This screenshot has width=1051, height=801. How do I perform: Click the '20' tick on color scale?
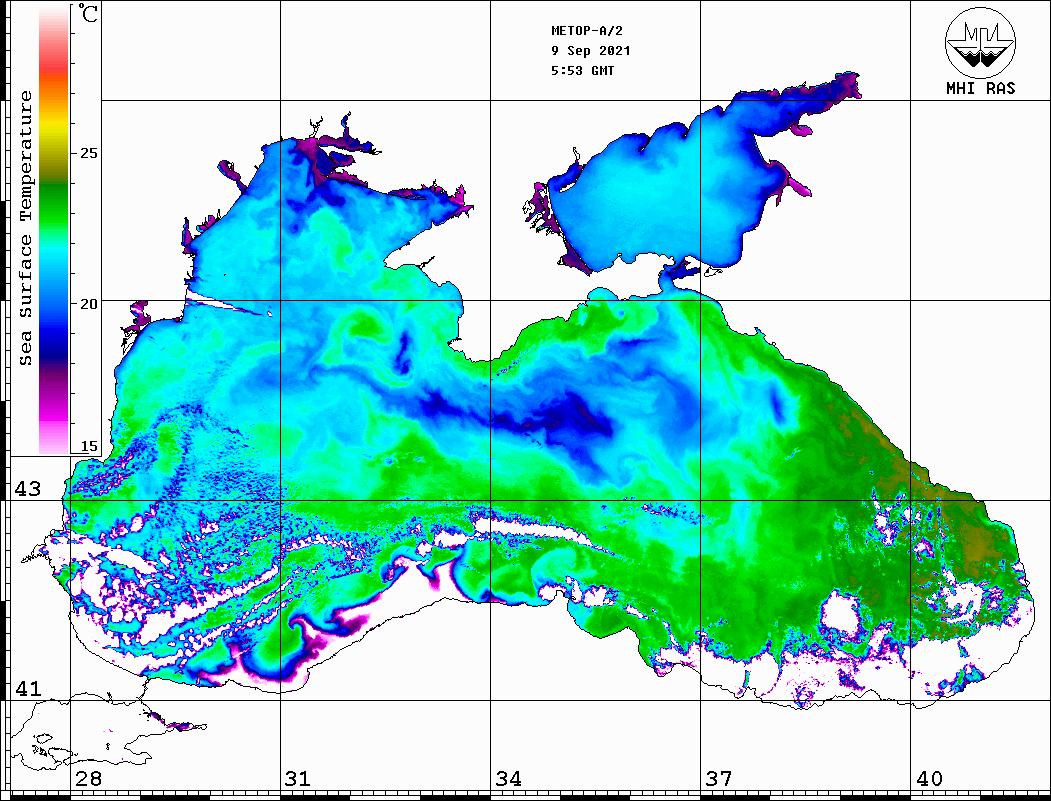88,304
